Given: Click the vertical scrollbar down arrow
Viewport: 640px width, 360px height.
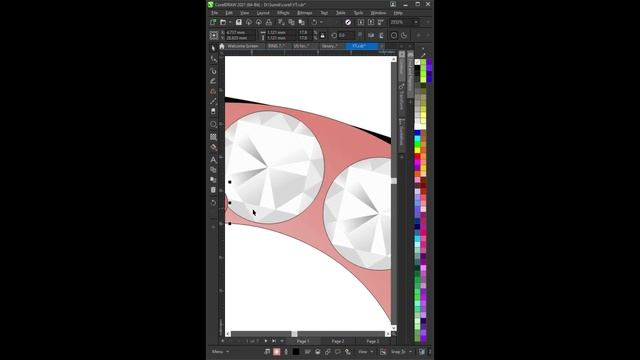Looking at the screenshot, I should point(393,328).
